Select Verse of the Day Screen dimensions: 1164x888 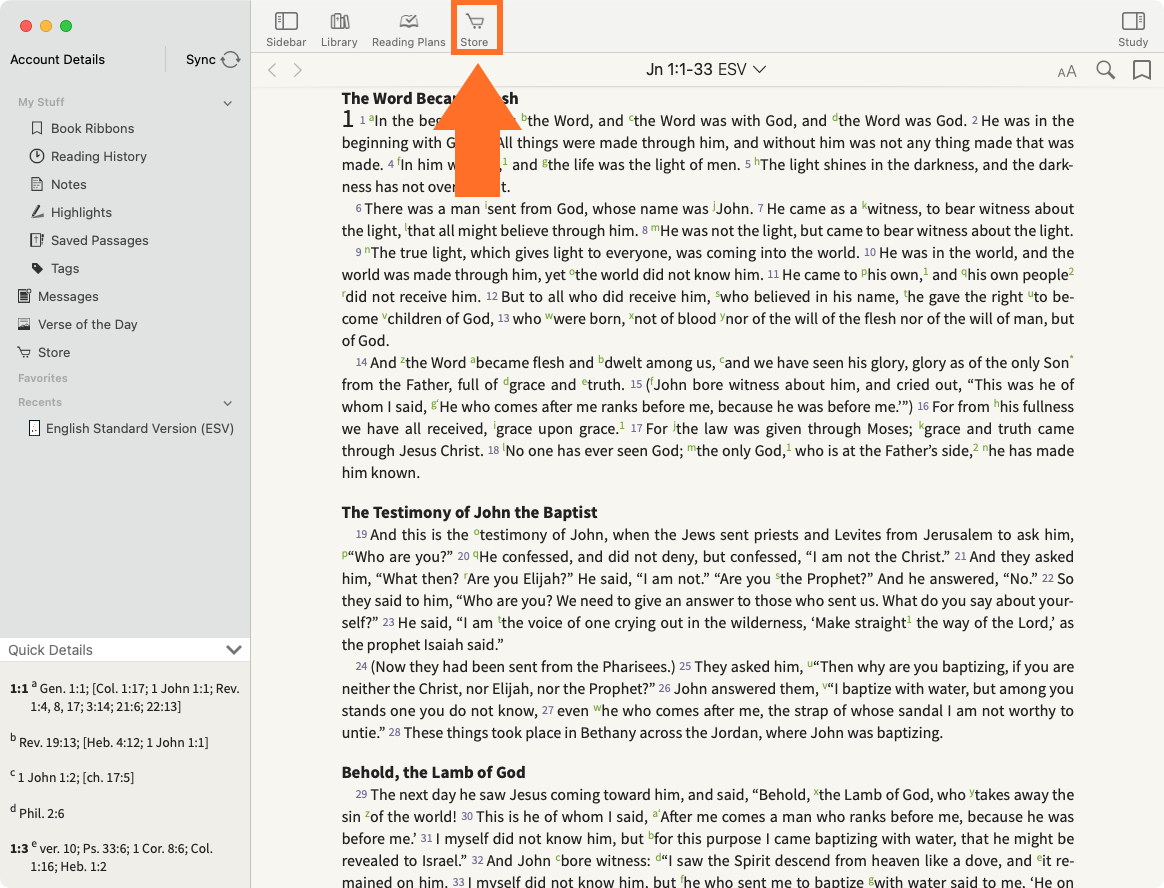tap(88, 324)
